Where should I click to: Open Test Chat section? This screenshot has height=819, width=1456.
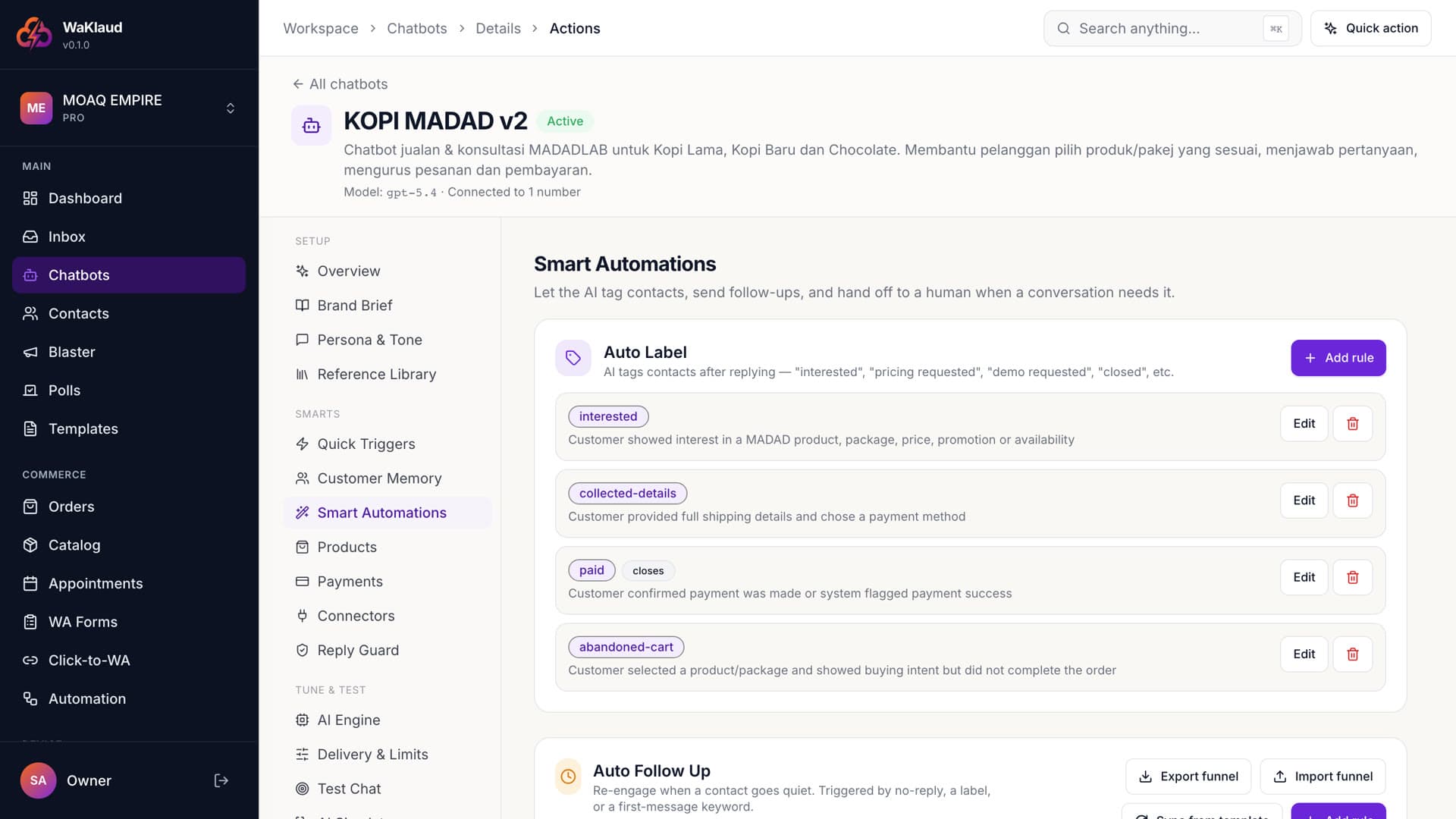388,789
